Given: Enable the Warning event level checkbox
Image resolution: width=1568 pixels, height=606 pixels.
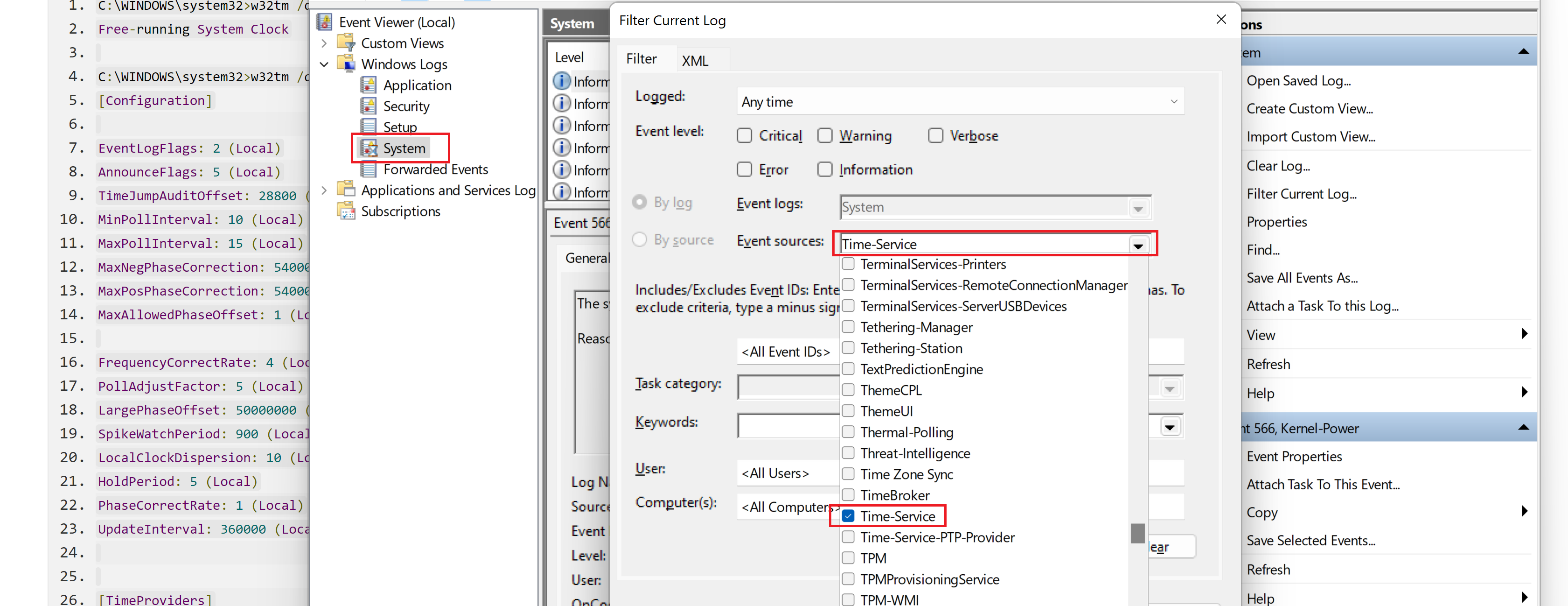Looking at the screenshot, I should coord(825,135).
